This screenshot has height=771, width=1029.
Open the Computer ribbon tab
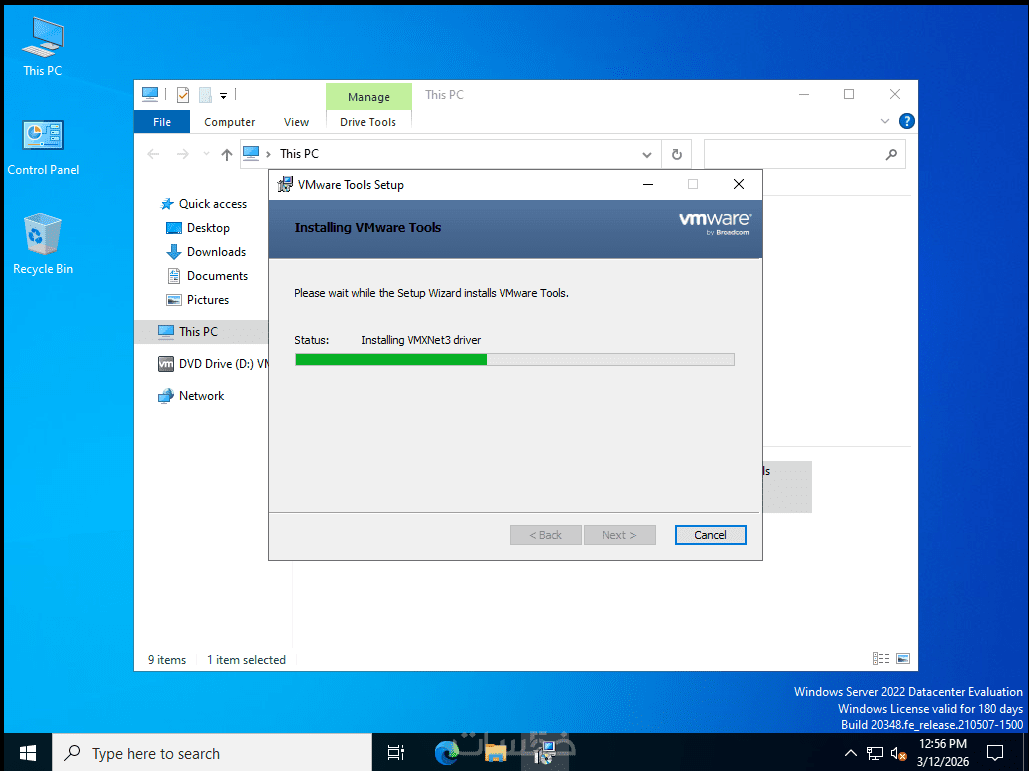coord(230,122)
